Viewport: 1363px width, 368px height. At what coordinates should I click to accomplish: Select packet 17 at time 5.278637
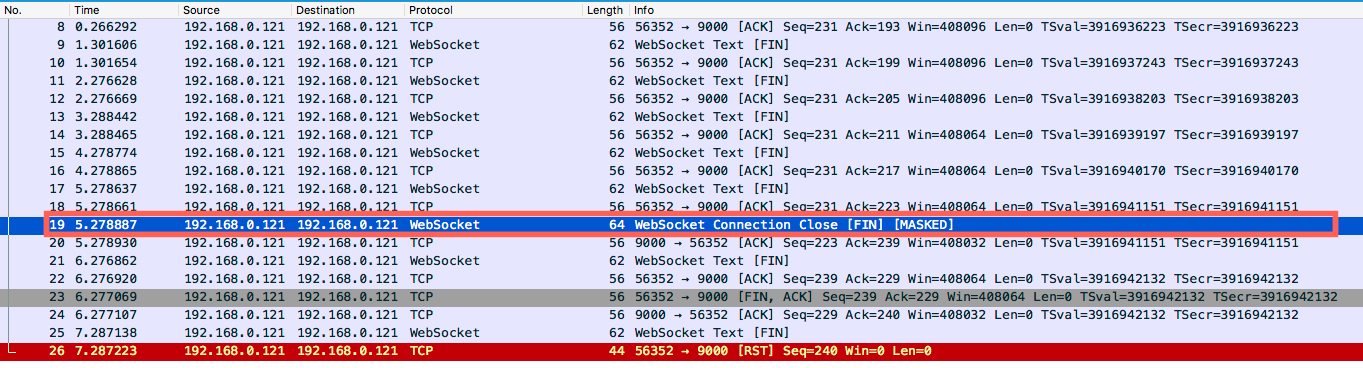pos(681,188)
